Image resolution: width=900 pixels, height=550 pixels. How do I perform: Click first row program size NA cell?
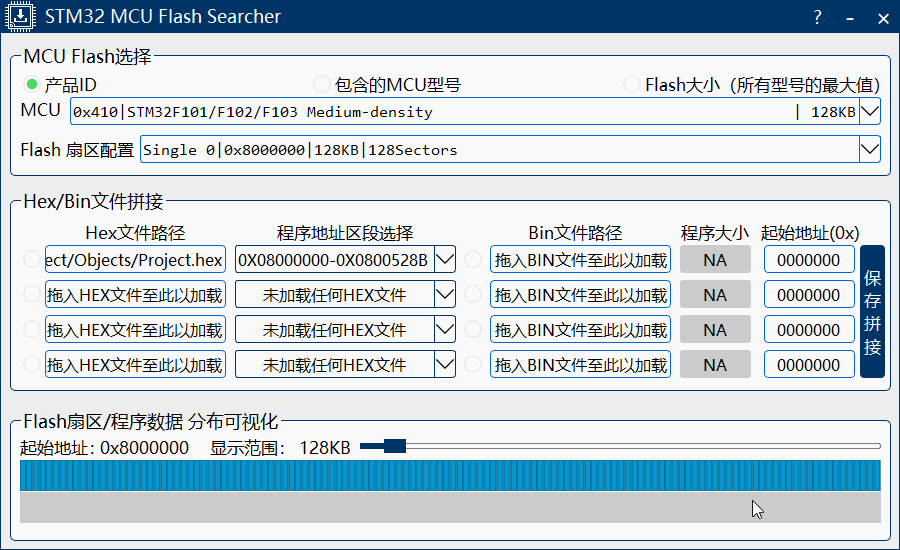tap(715, 259)
